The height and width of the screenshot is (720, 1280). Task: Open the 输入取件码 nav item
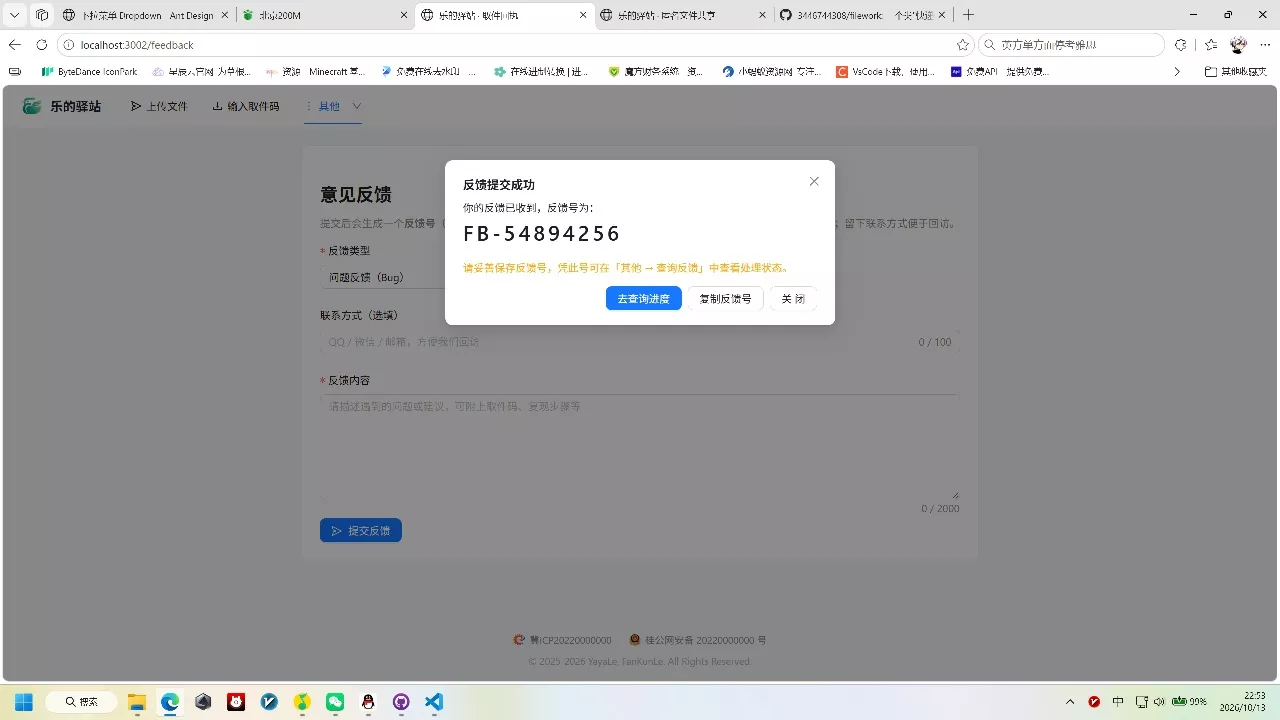click(x=246, y=106)
